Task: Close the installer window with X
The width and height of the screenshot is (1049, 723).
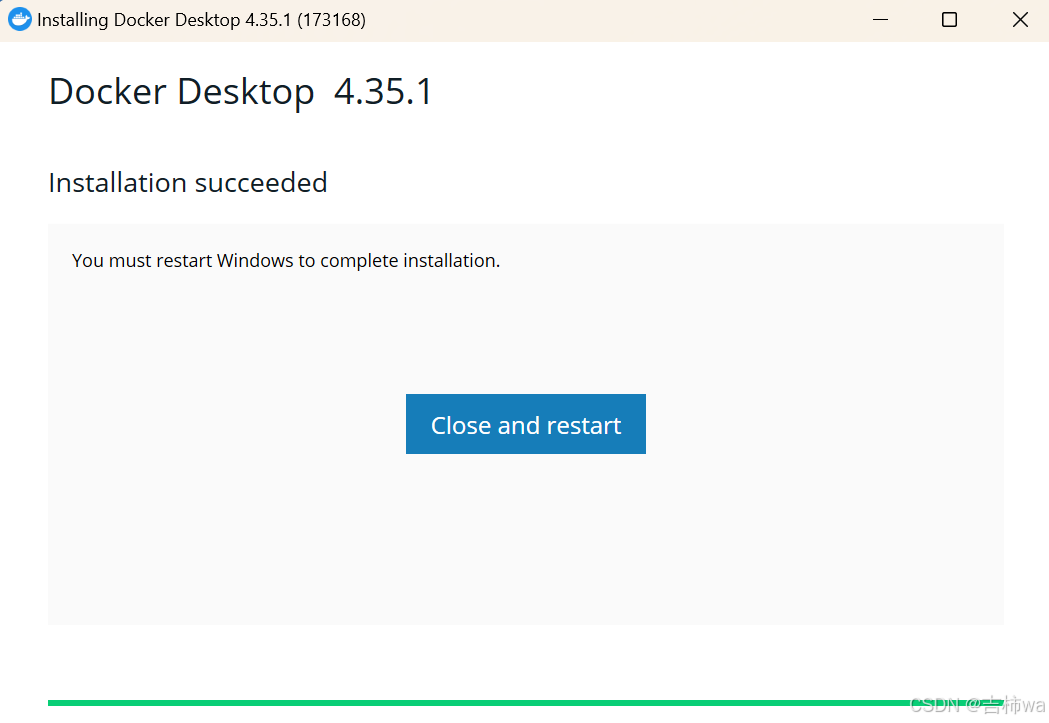Action: pos(1020,20)
